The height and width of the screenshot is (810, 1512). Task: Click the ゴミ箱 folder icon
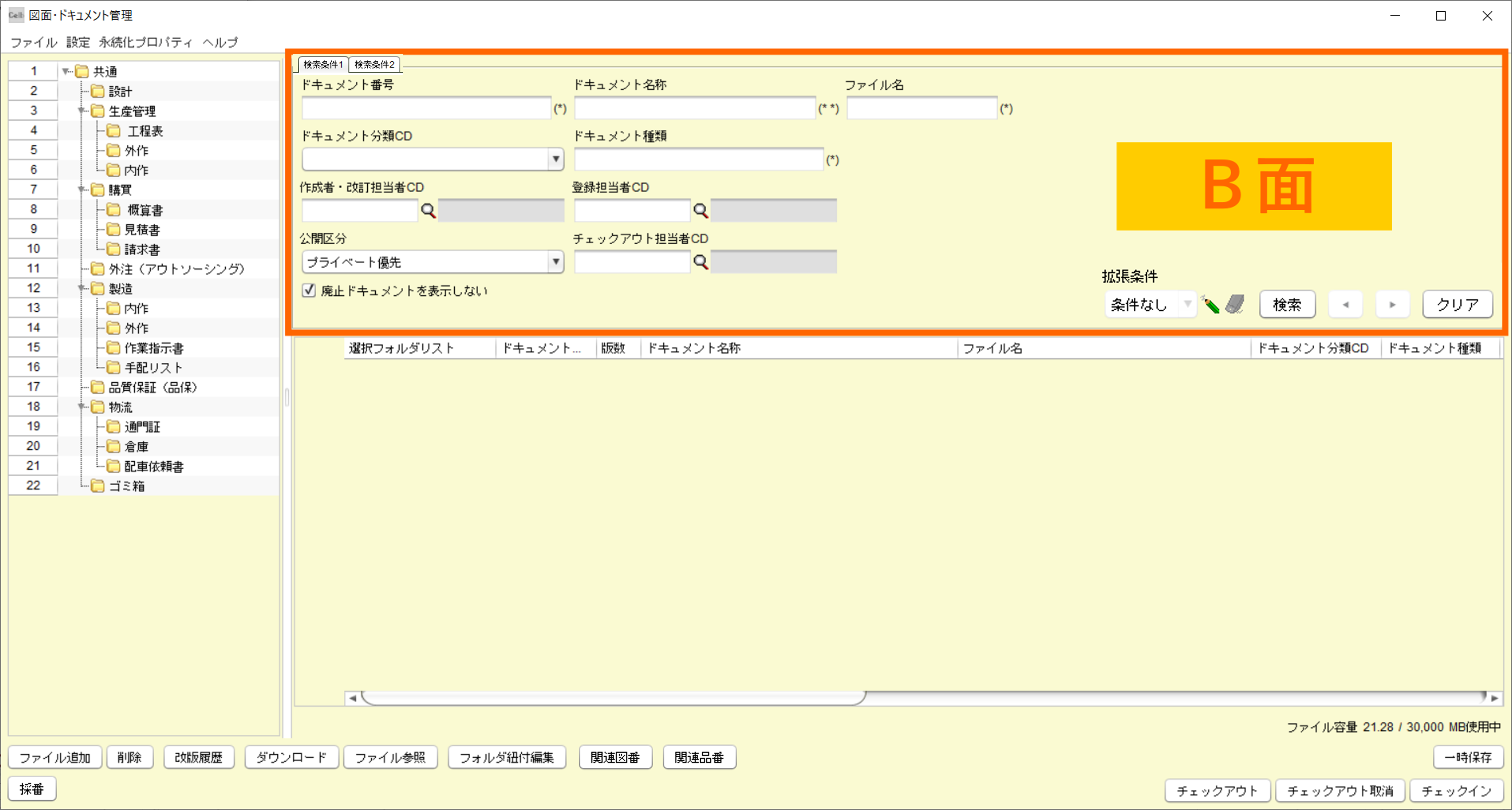98,486
